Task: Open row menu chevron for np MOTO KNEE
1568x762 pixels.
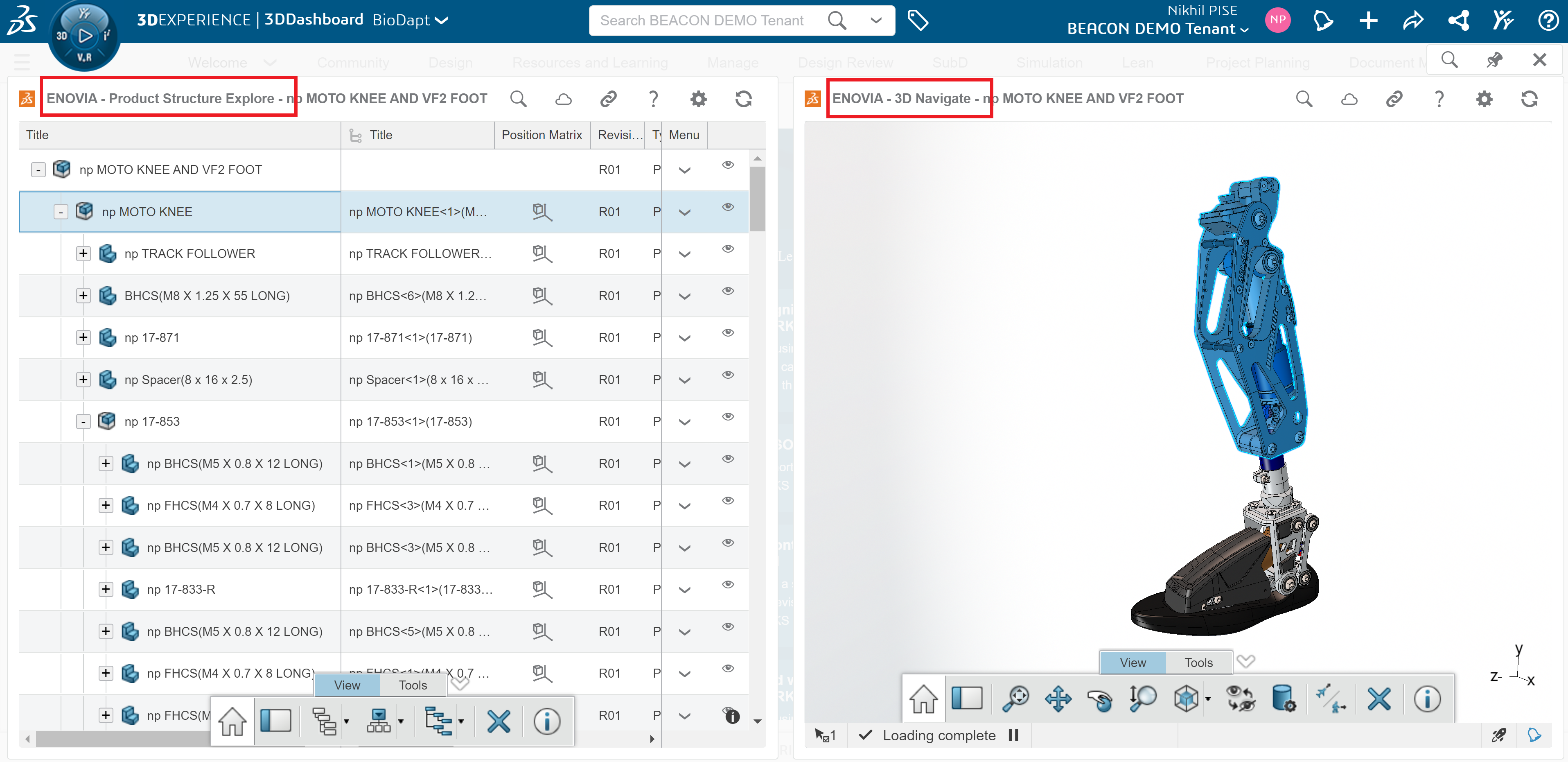Action: [684, 213]
